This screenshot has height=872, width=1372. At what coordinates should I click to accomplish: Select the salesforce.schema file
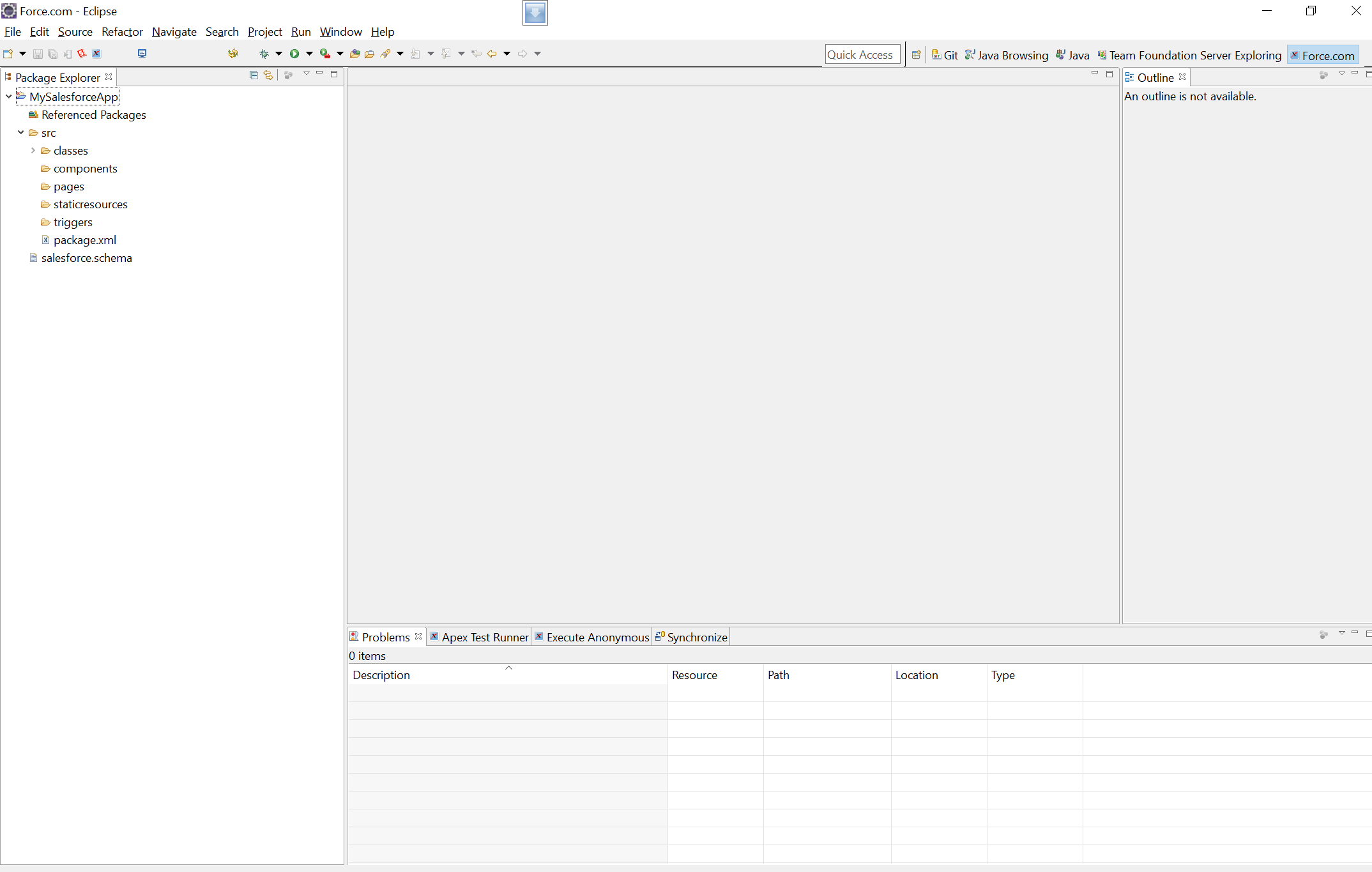coord(80,258)
